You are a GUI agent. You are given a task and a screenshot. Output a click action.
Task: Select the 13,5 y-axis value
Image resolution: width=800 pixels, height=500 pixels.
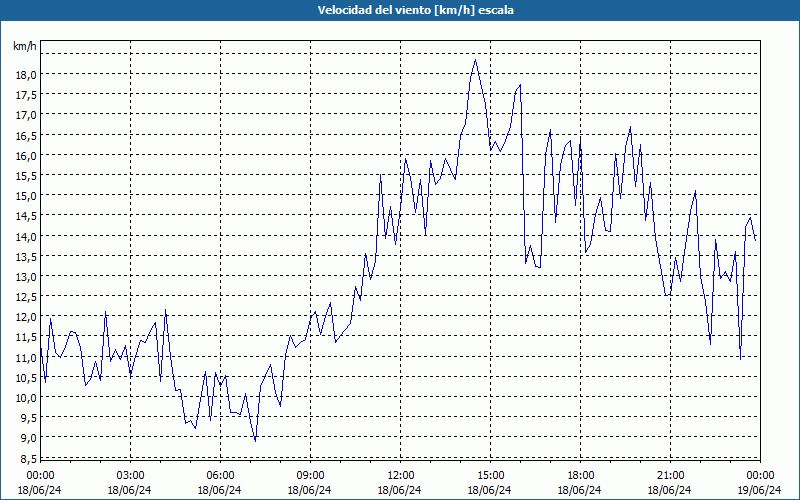[x=26, y=257]
